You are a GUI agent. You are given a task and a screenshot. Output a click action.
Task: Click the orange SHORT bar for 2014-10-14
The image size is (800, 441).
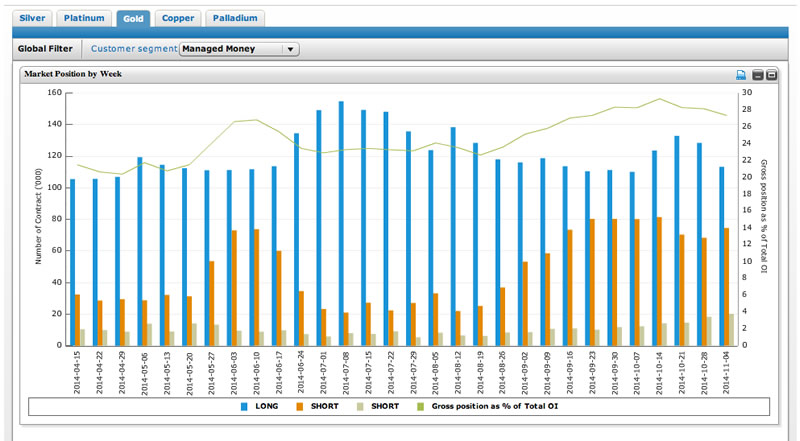[x=659, y=281]
